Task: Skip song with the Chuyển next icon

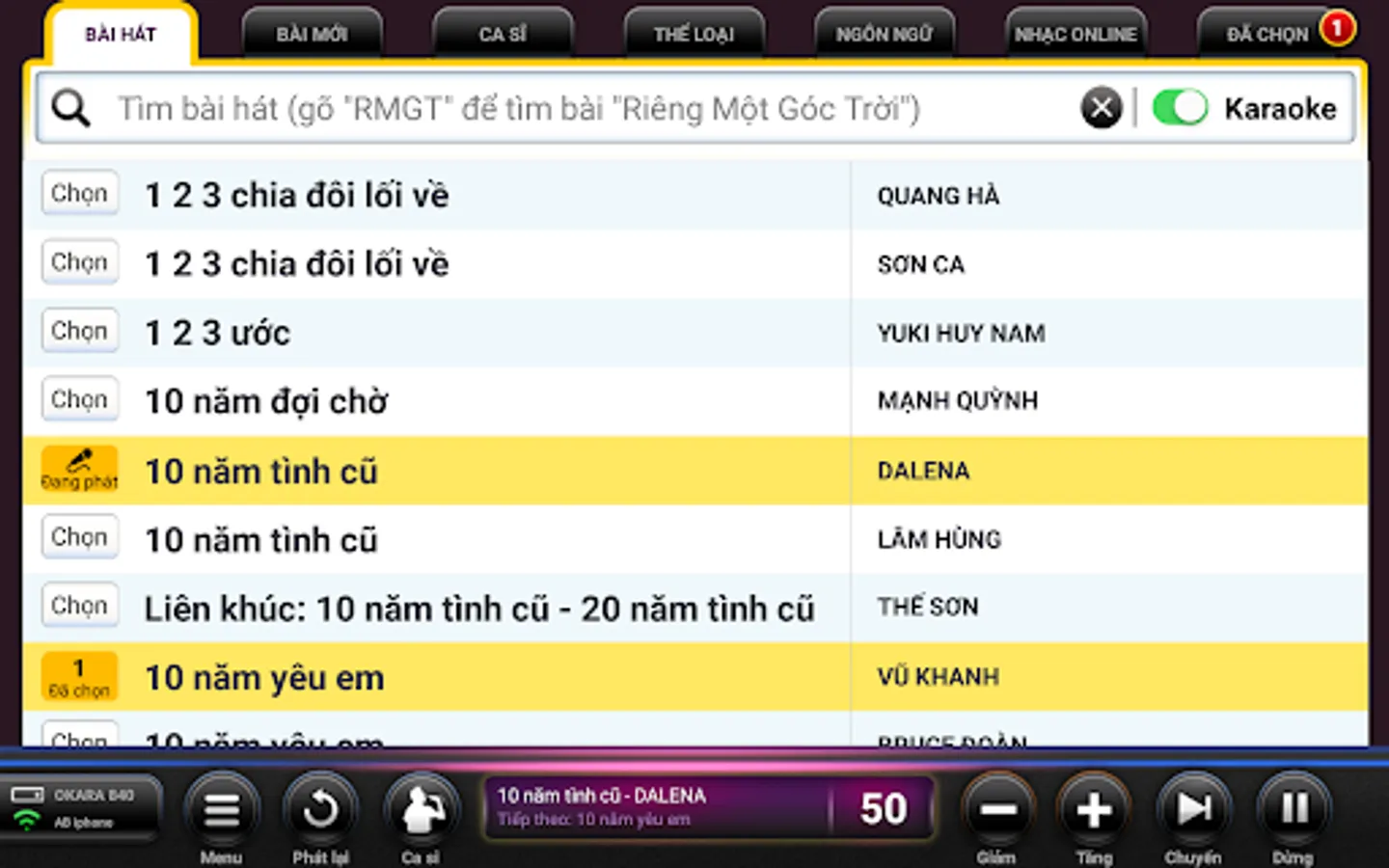Action: click(1194, 810)
